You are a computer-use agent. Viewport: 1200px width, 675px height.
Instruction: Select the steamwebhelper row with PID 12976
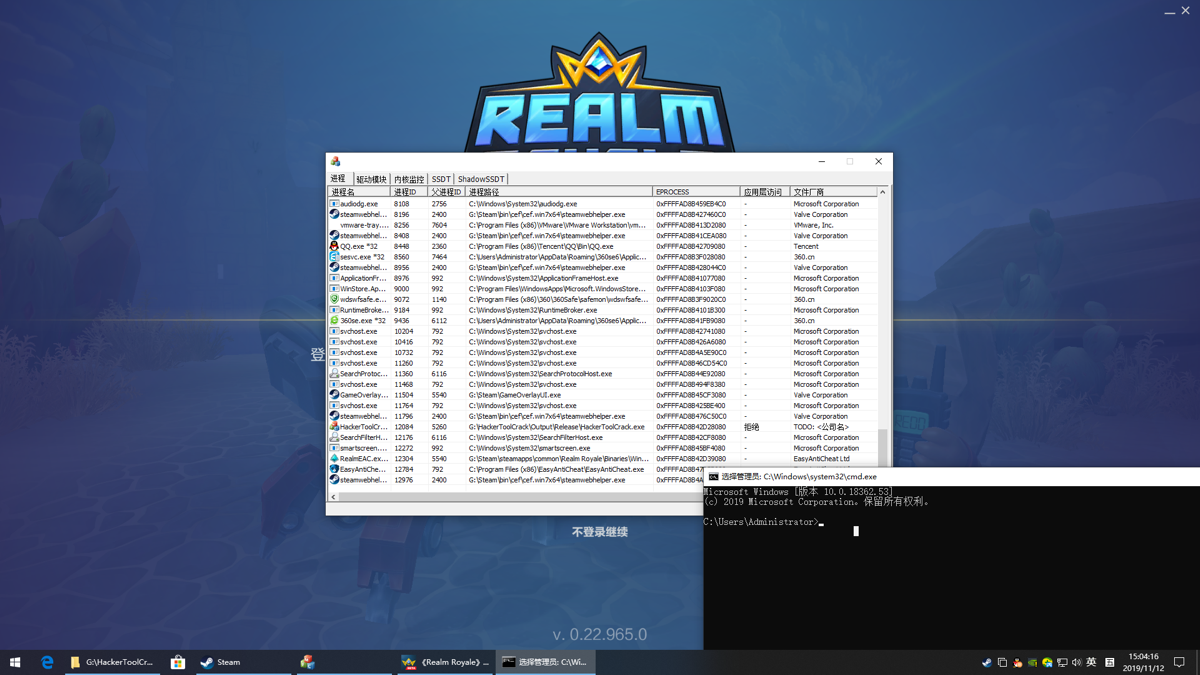(515, 480)
